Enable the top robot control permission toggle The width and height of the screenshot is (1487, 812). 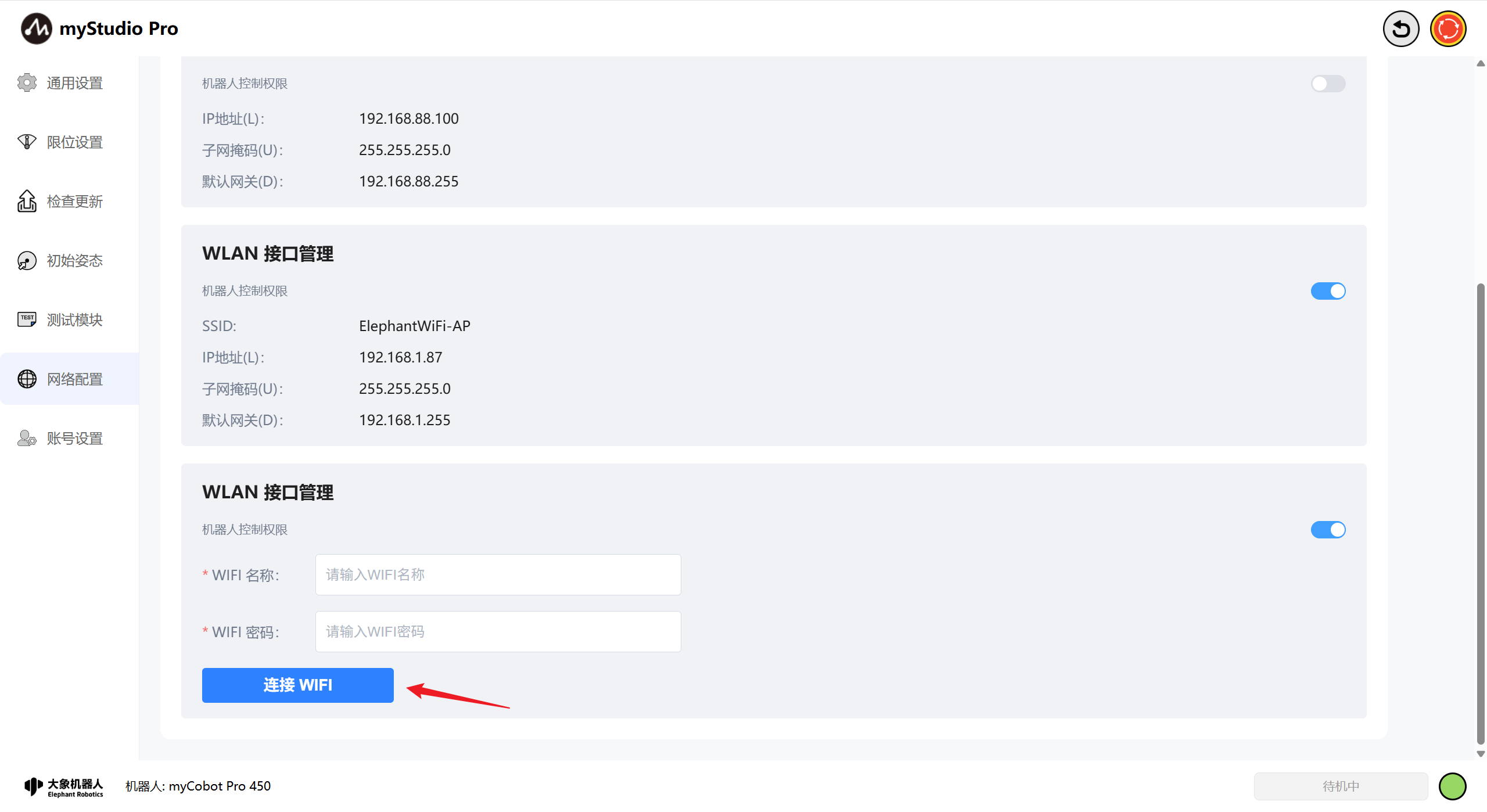[x=1328, y=84]
